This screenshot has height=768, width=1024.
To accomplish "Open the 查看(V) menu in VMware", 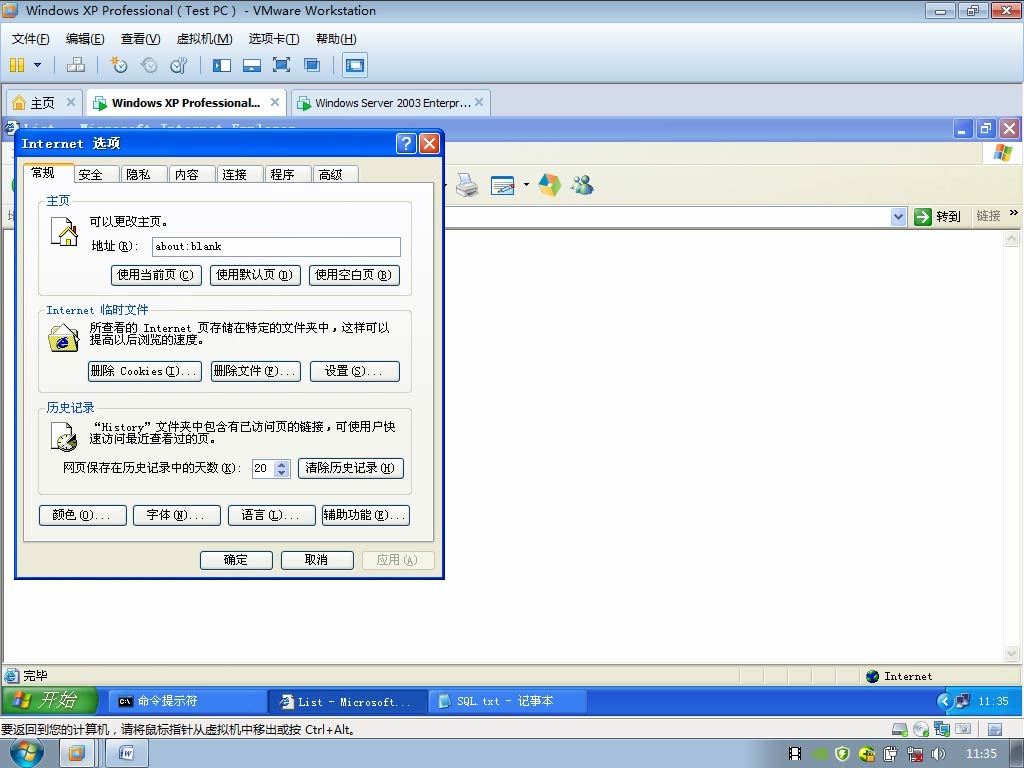I will point(140,39).
